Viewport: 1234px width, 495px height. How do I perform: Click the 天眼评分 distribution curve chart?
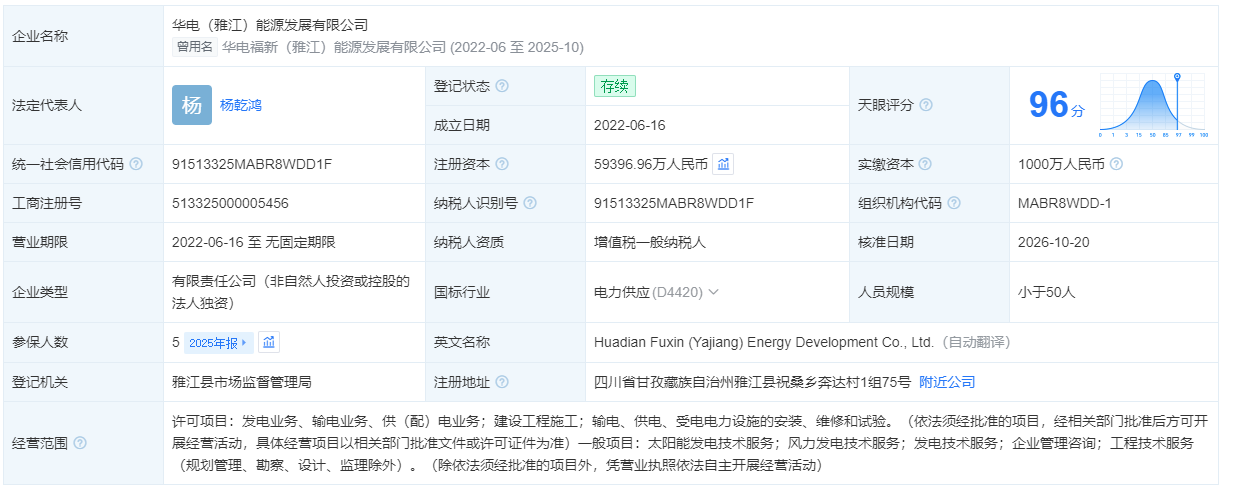pyautogui.click(x=1152, y=105)
